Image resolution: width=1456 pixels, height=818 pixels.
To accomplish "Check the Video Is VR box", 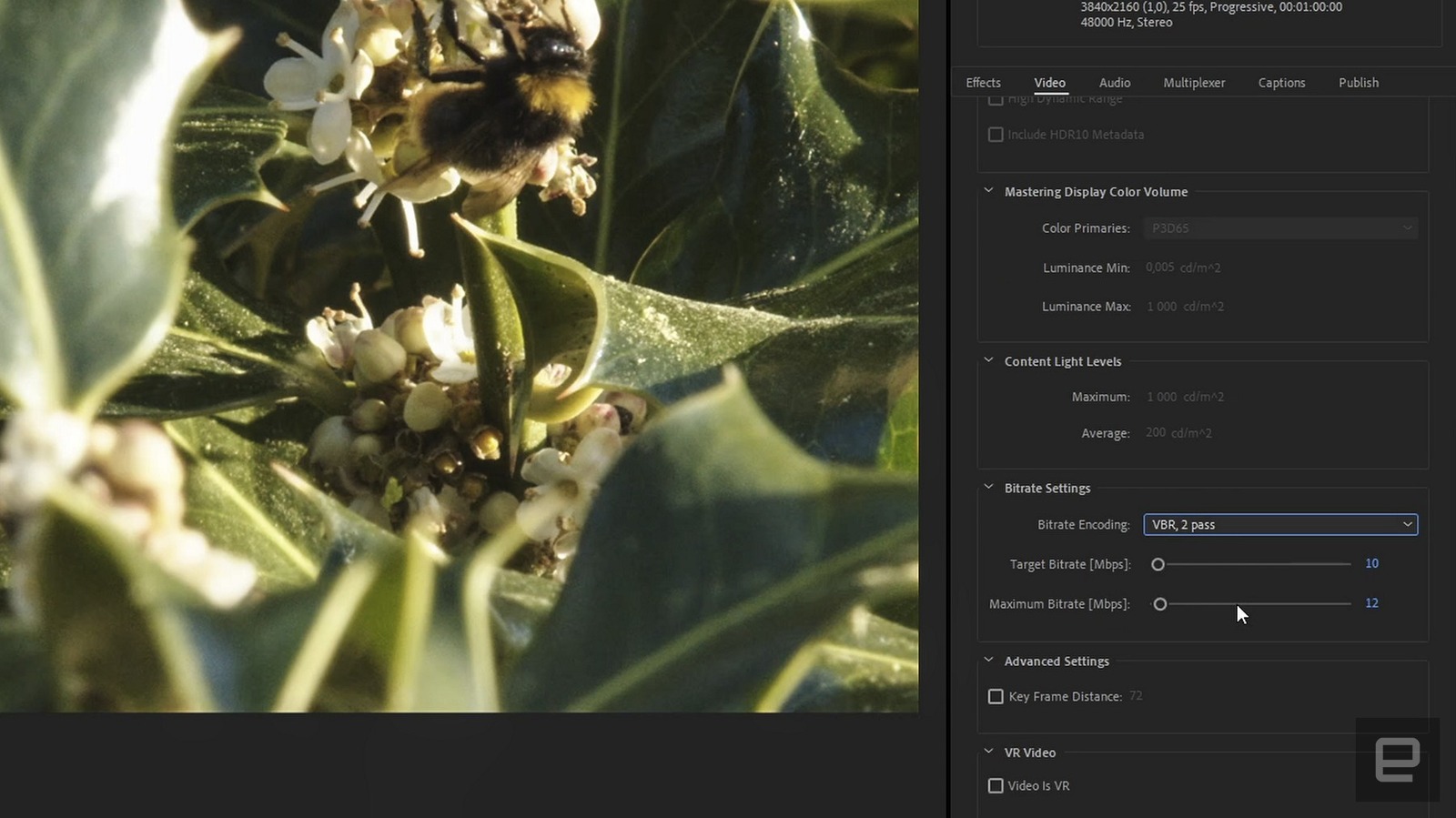I will point(996,786).
